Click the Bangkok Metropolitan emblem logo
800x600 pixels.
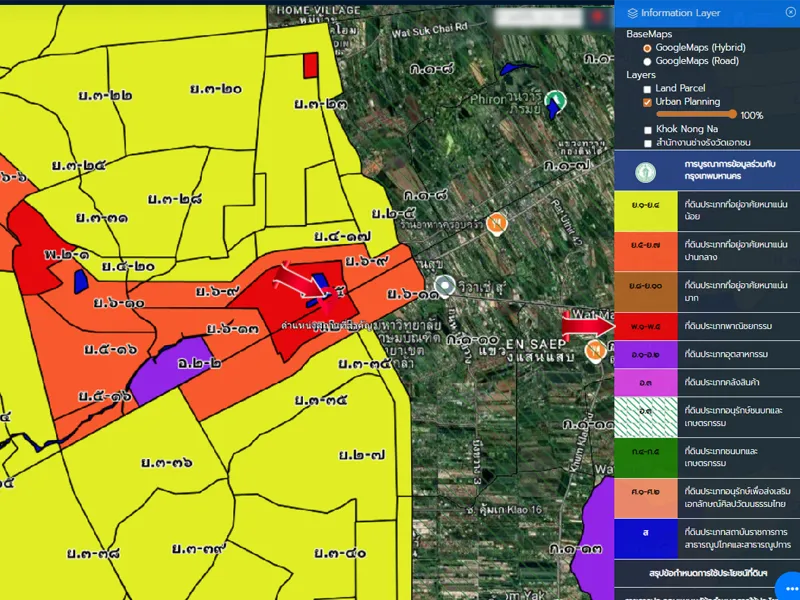pos(647,171)
